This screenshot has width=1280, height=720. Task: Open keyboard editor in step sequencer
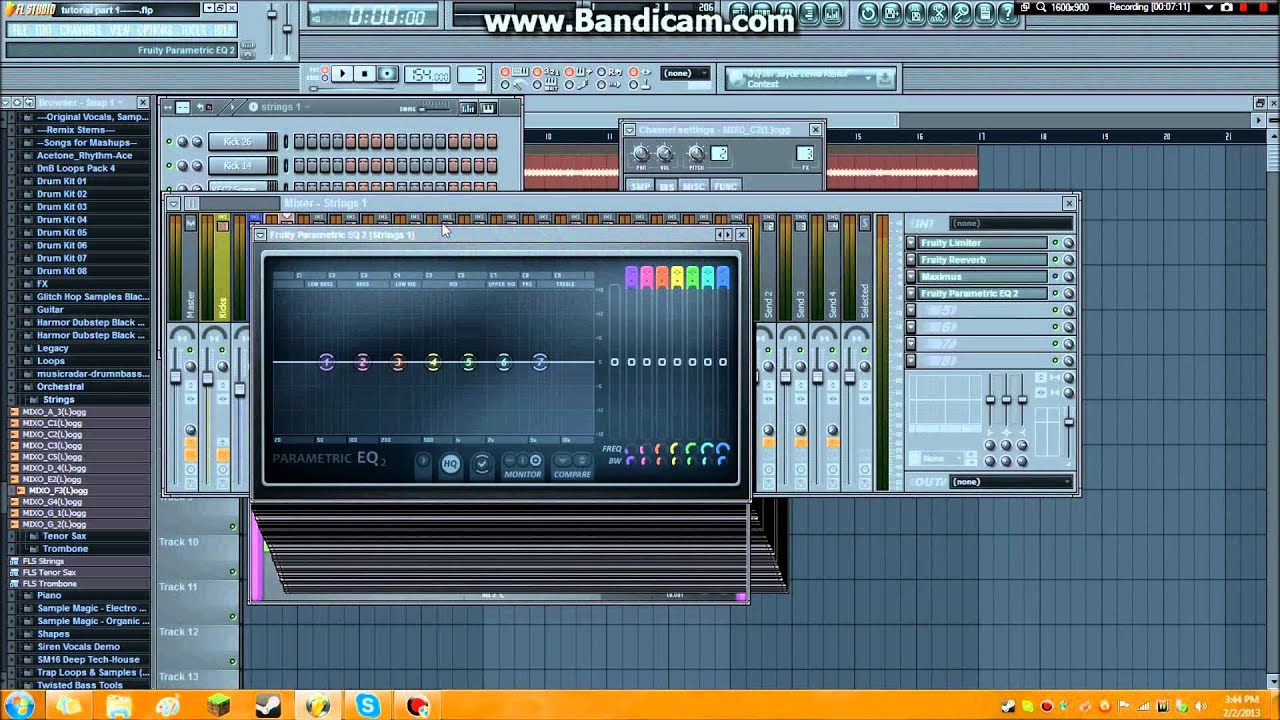[488, 108]
